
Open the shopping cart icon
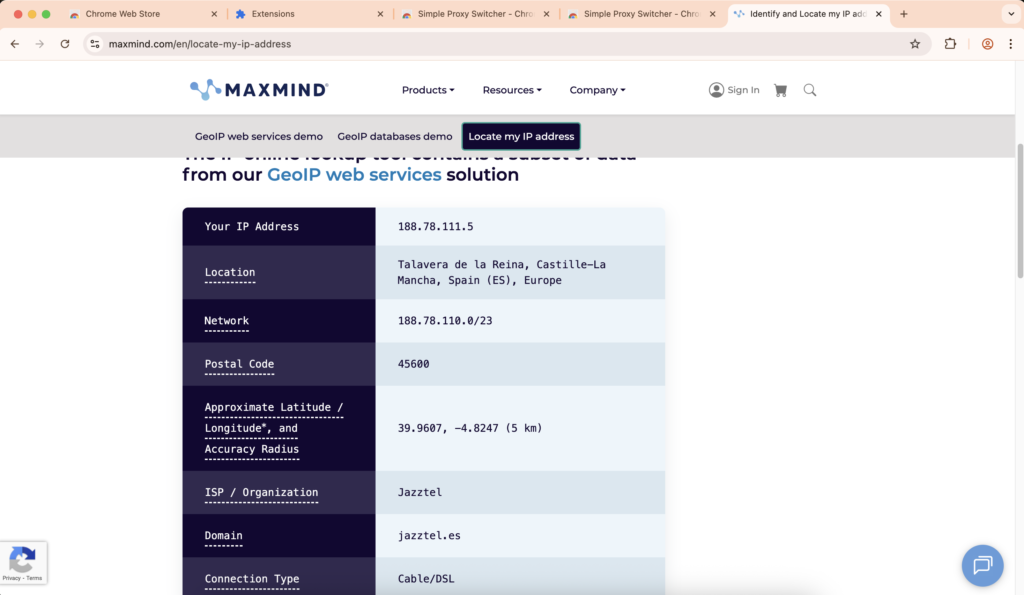tap(780, 90)
